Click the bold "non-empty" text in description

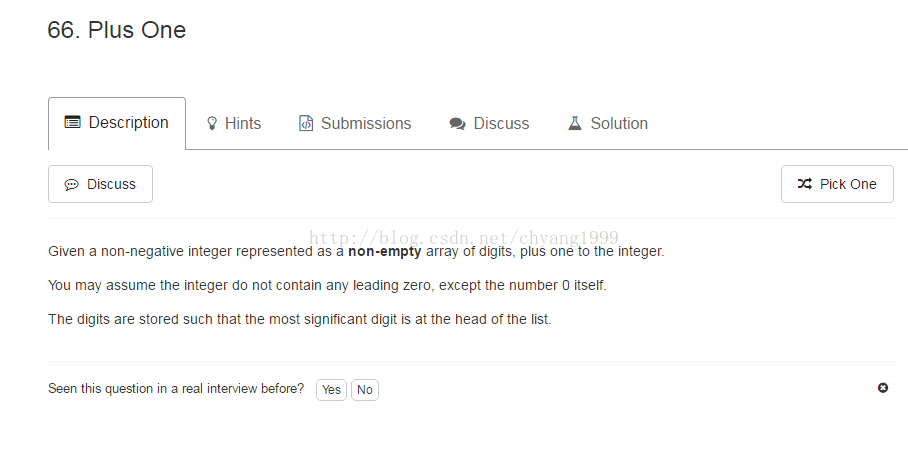tap(385, 252)
